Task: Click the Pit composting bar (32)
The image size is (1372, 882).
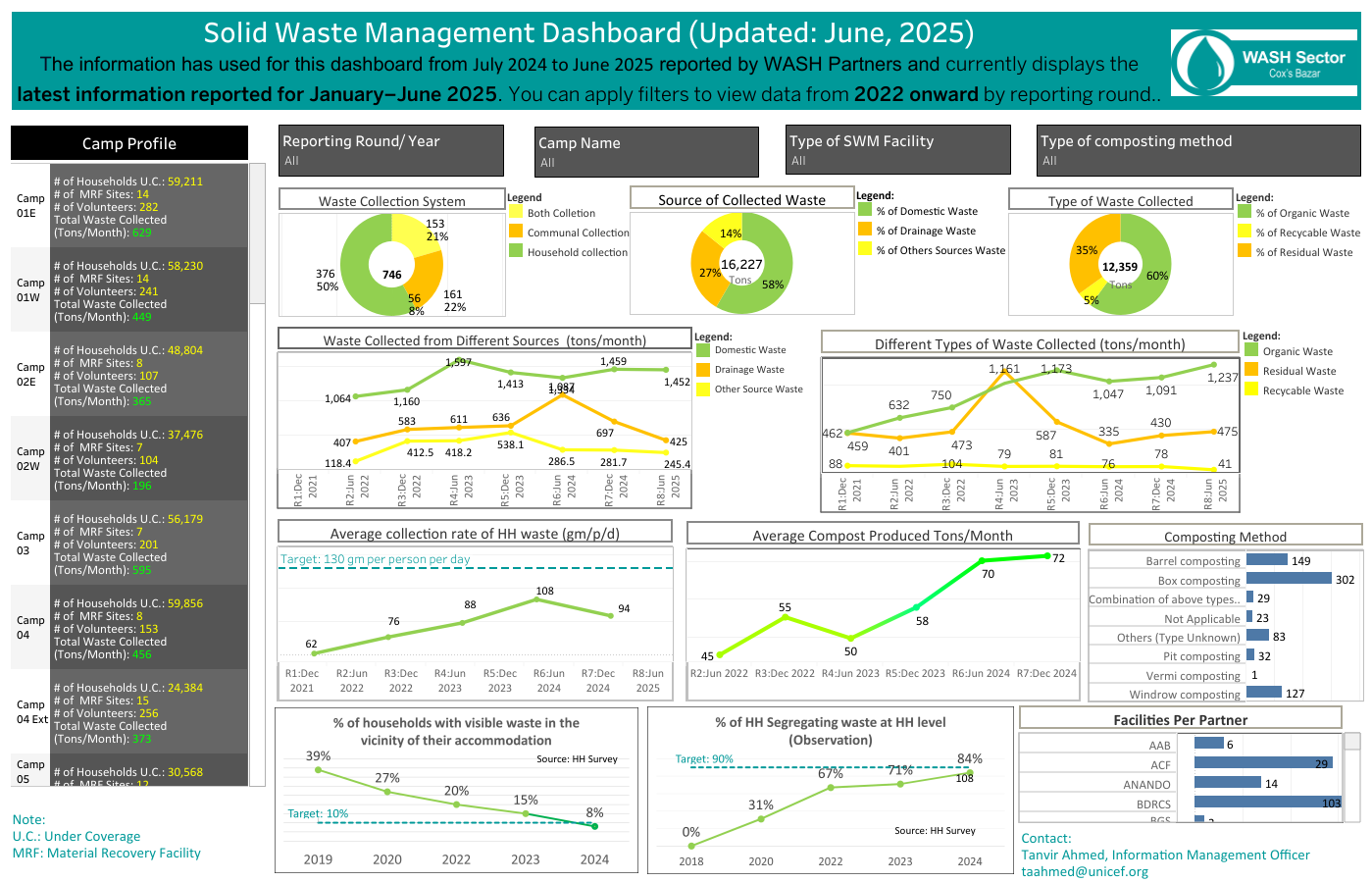Action: click(x=1250, y=655)
